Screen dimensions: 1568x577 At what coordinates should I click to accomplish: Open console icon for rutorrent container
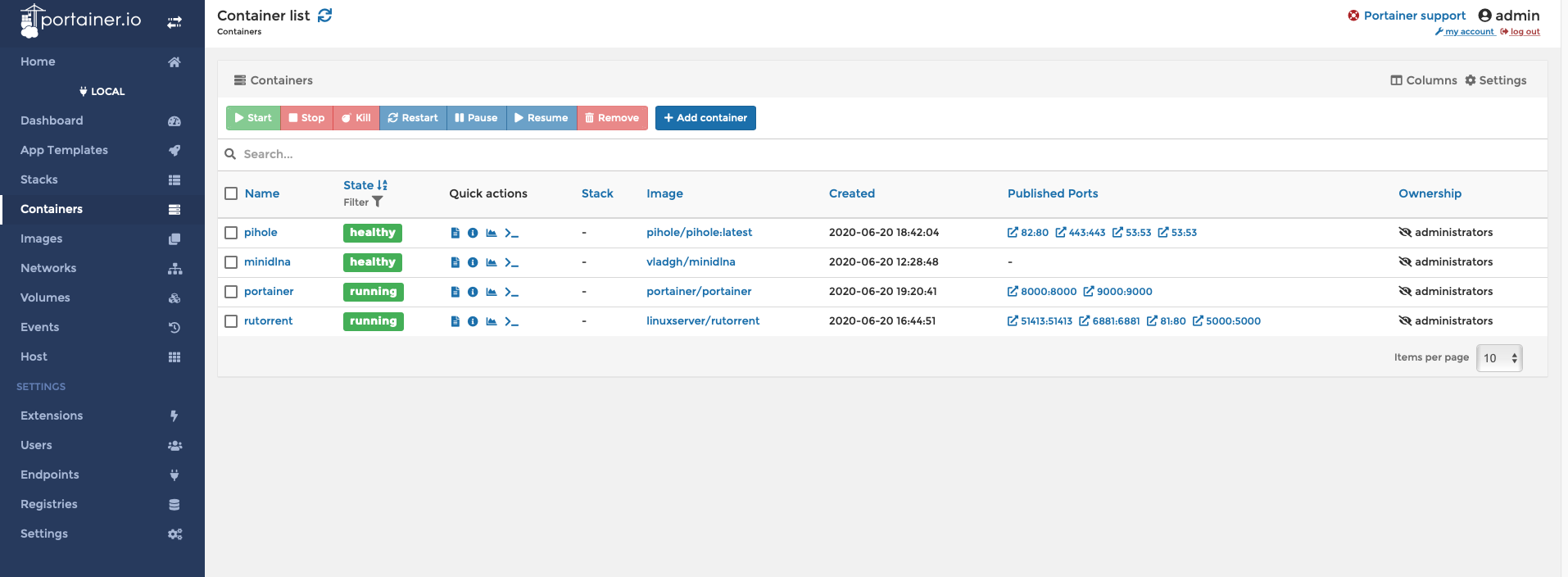pyautogui.click(x=511, y=321)
